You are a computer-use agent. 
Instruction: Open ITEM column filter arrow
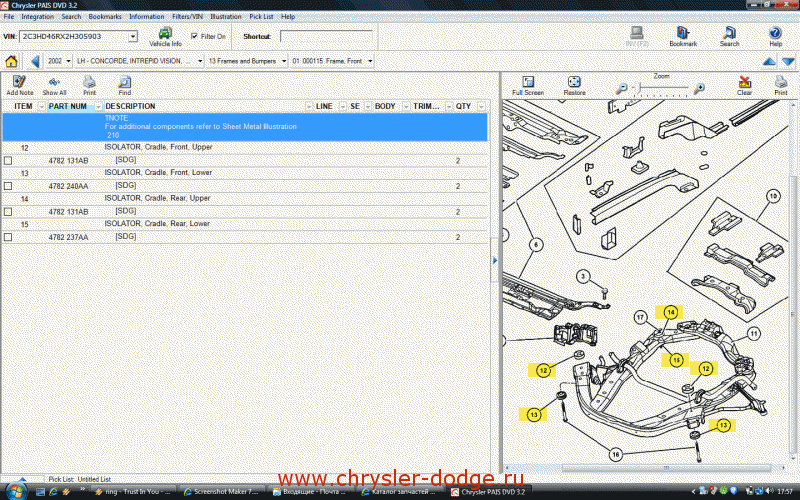click(x=41, y=107)
